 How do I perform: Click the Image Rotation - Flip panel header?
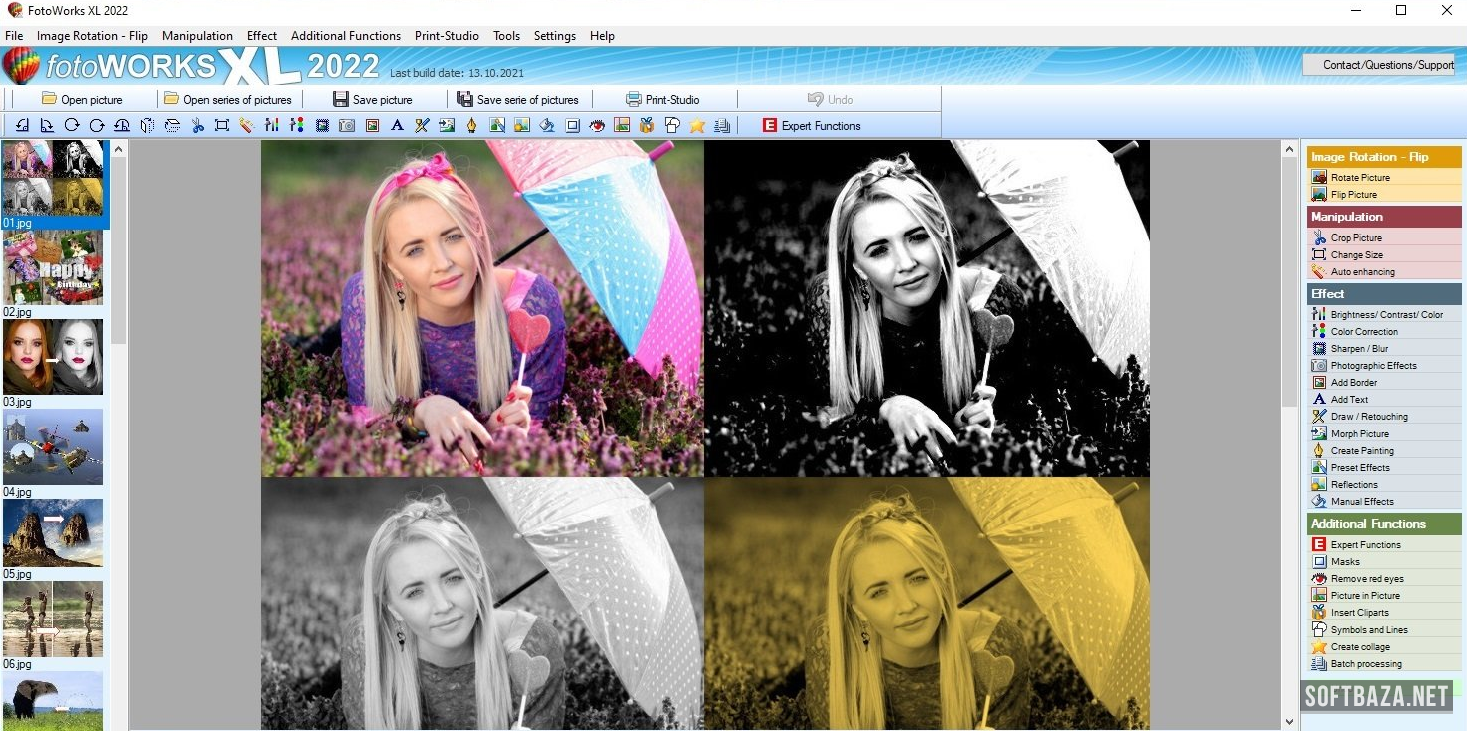[x=1383, y=157]
